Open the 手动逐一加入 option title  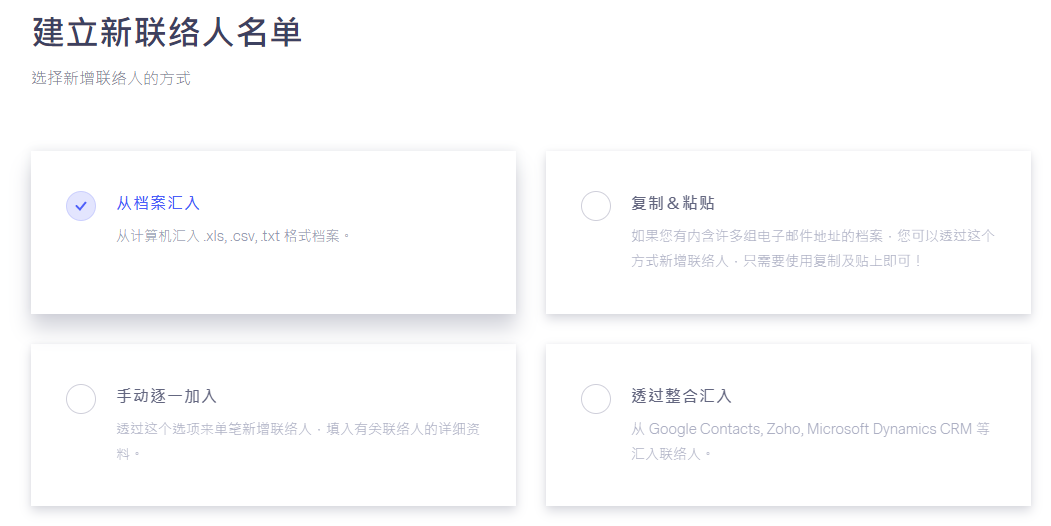tap(167, 396)
